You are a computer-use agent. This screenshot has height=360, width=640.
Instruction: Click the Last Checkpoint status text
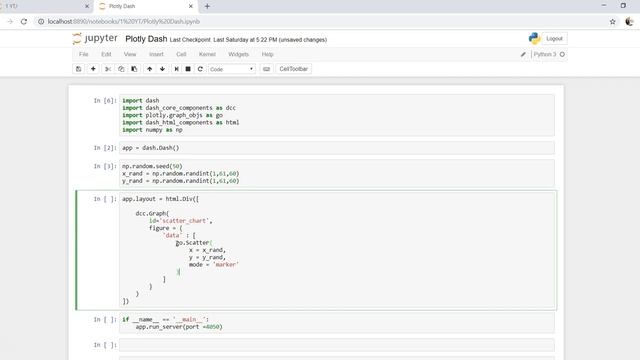[x=248, y=40]
